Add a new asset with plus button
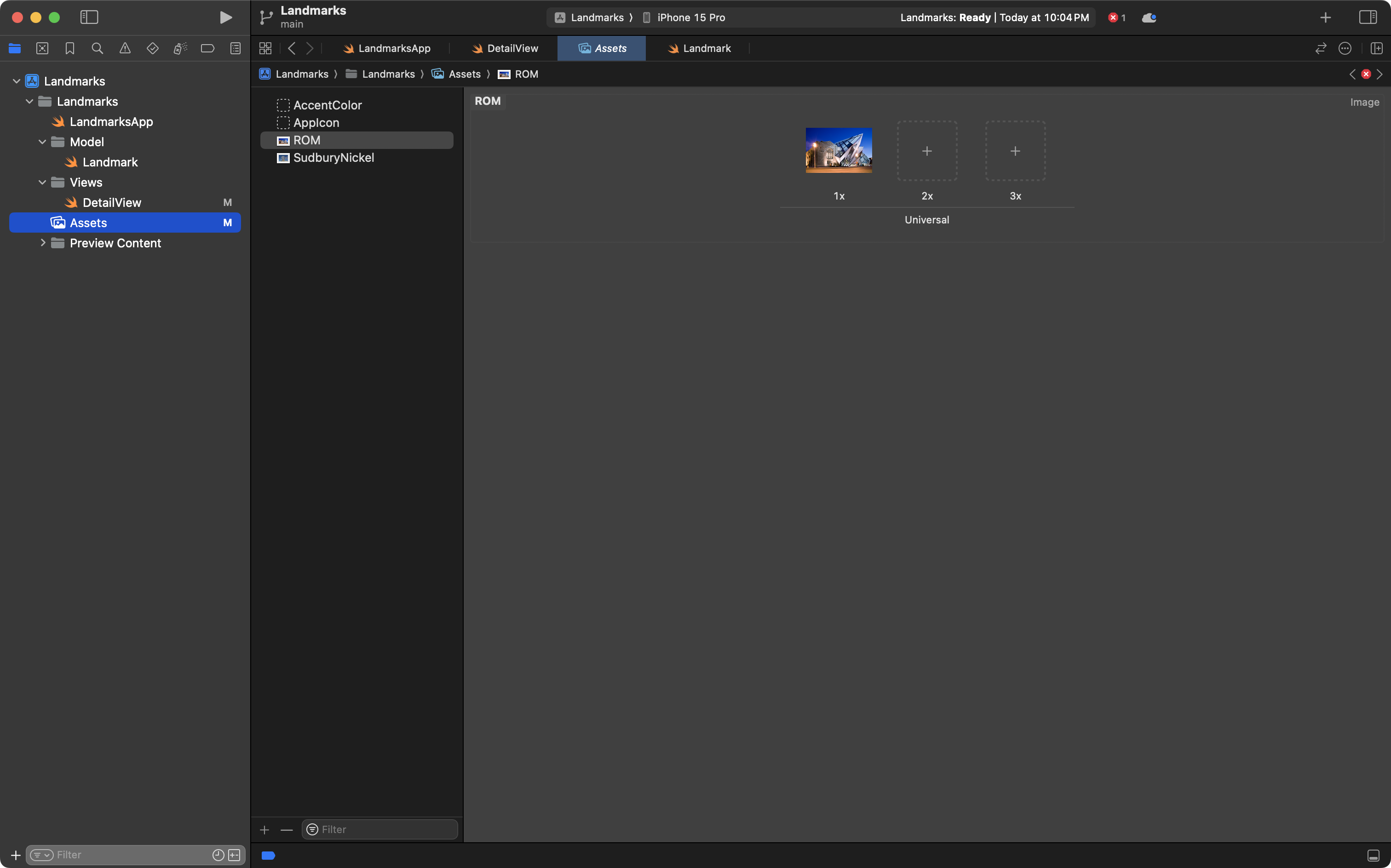Screen dimensions: 1391x868 click(265, 829)
